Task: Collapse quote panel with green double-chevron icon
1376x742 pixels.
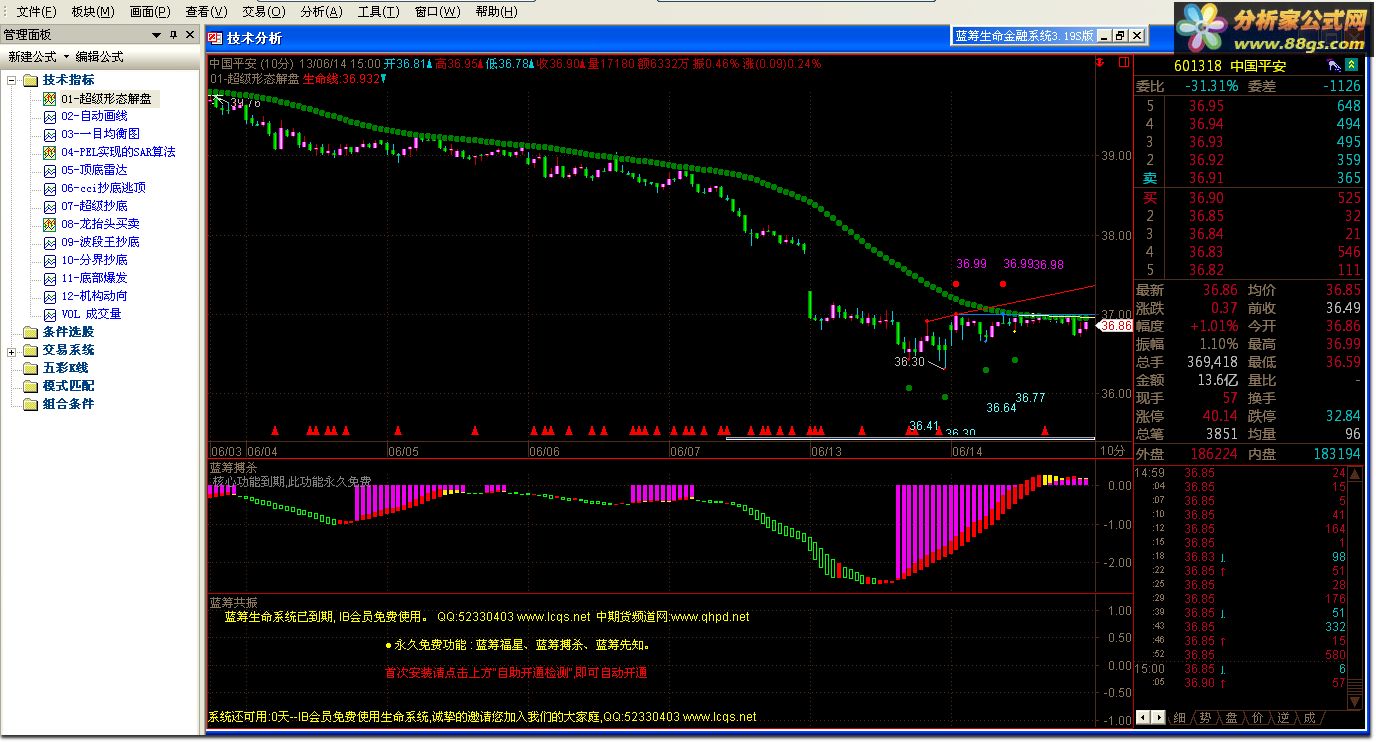Action: pyautogui.click(x=1353, y=65)
